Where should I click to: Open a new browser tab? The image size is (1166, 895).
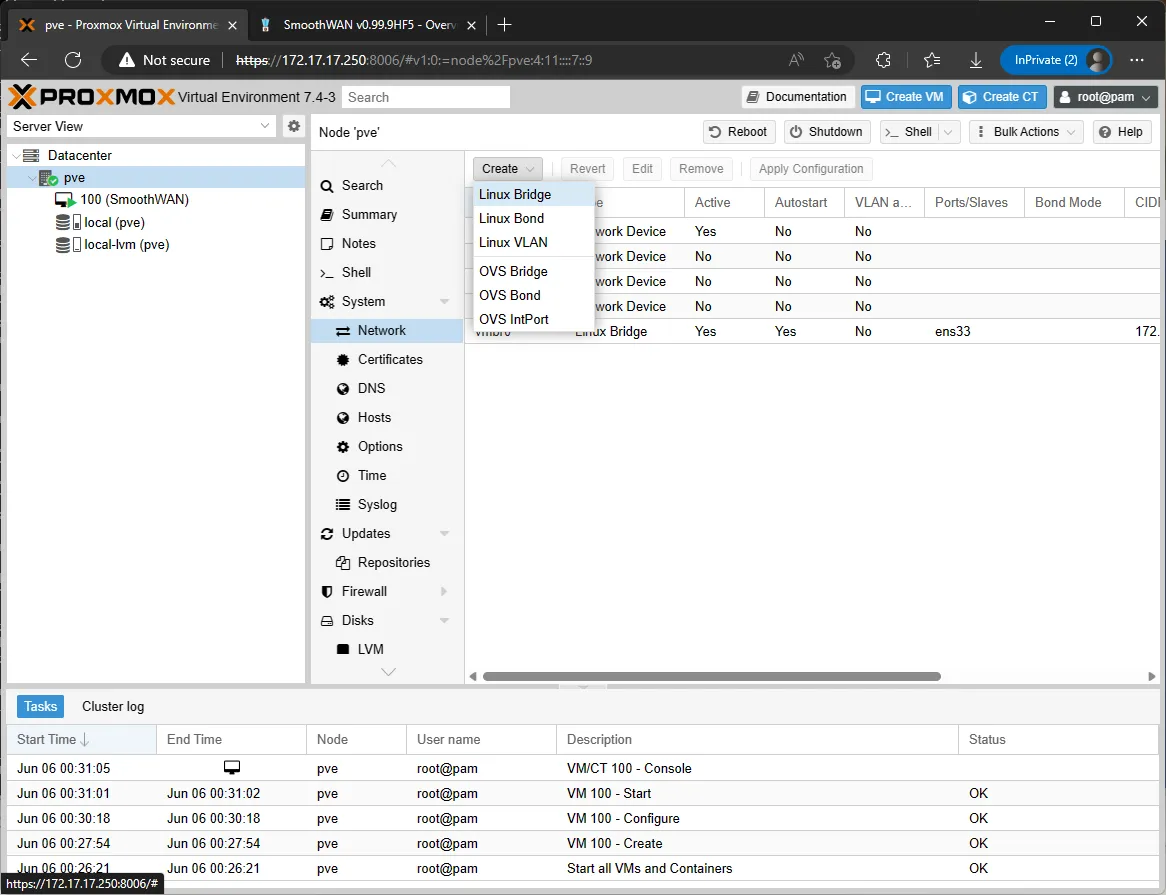pyautogui.click(x=504, y=25)
